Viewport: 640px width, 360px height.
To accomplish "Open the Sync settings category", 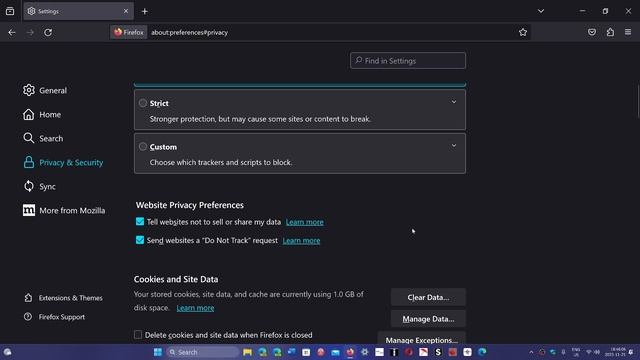I will pos(39,187).
